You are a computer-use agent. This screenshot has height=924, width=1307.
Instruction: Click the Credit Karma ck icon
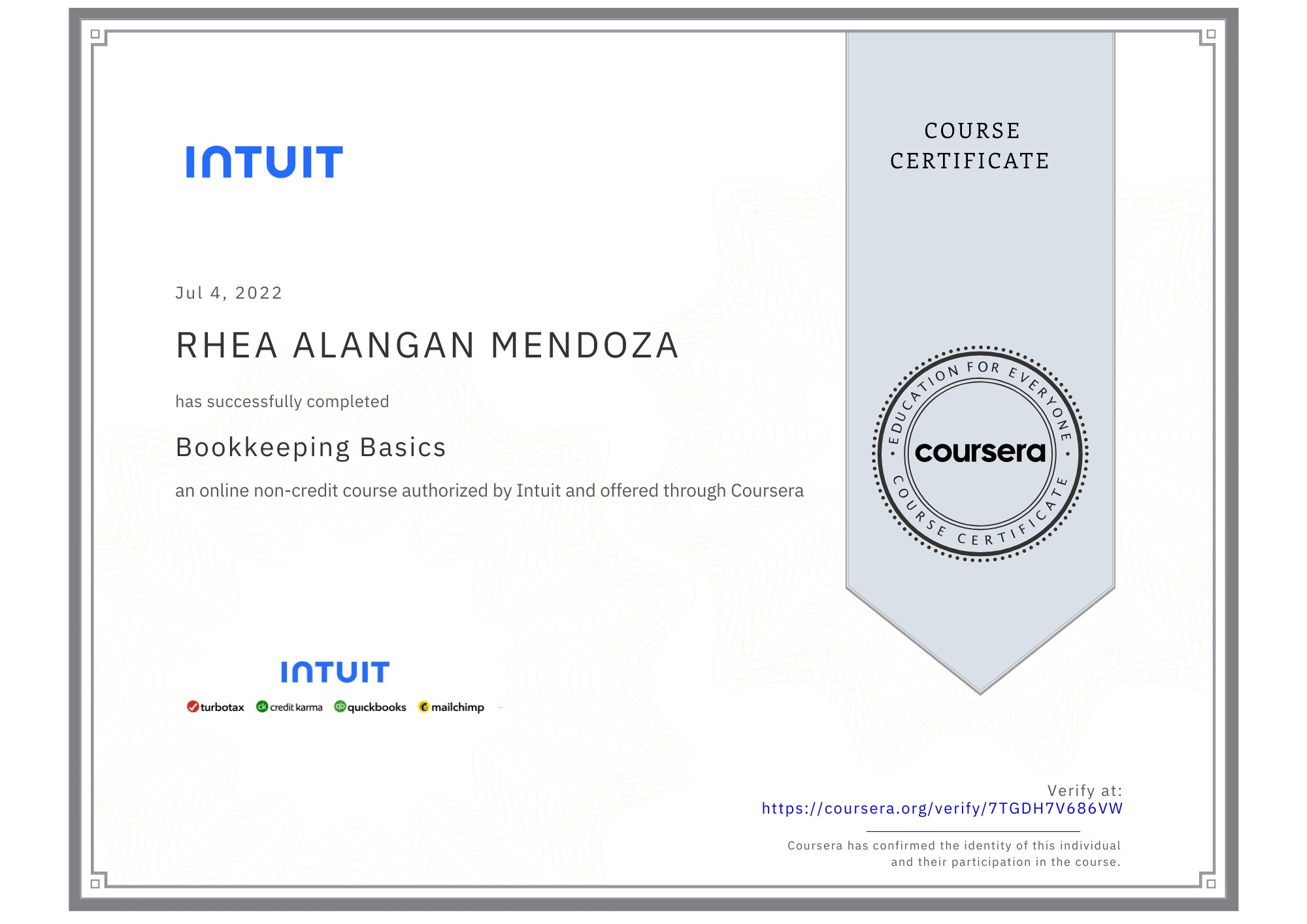[263, 706]
